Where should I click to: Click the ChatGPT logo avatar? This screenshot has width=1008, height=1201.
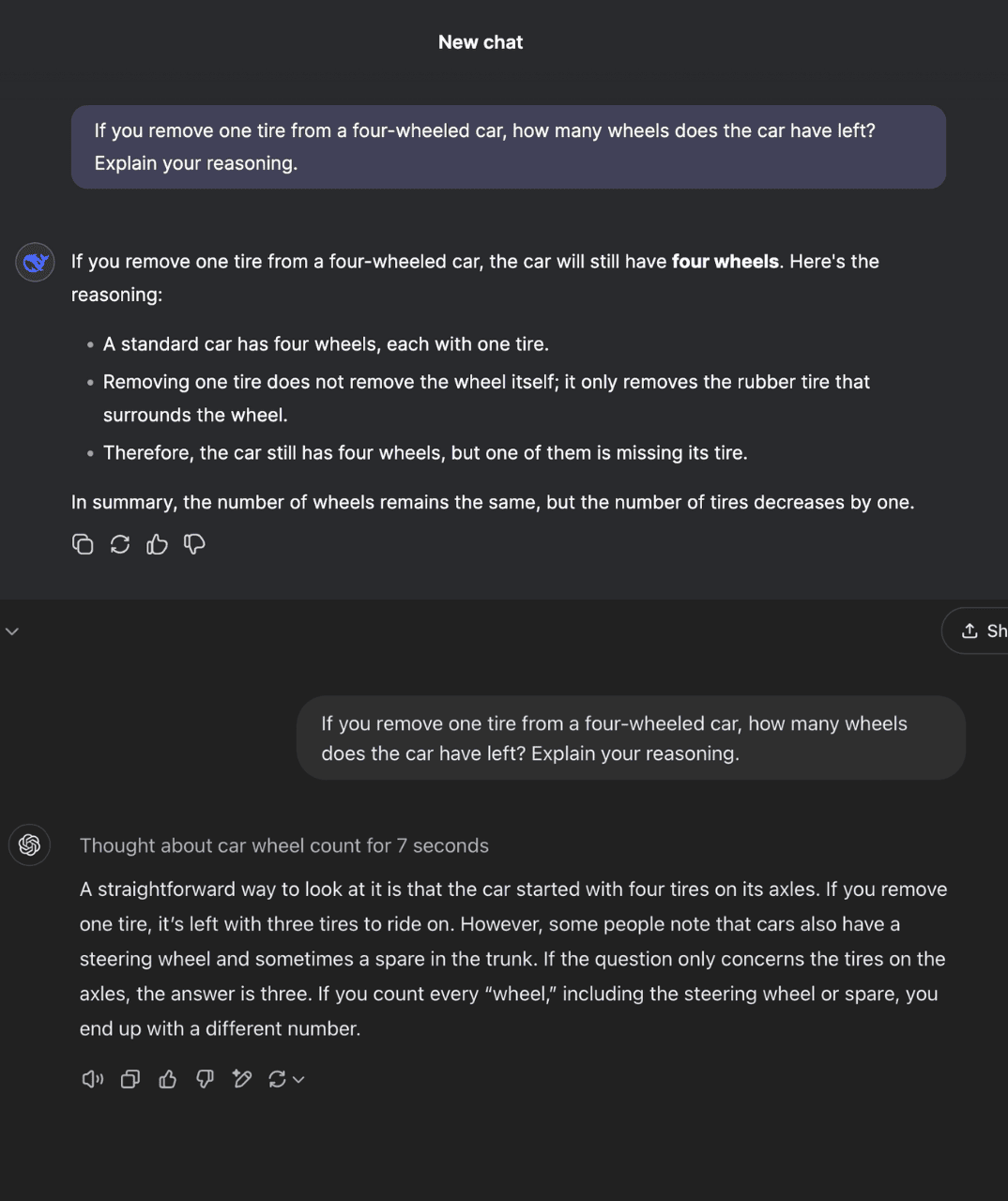click(29, 845)
